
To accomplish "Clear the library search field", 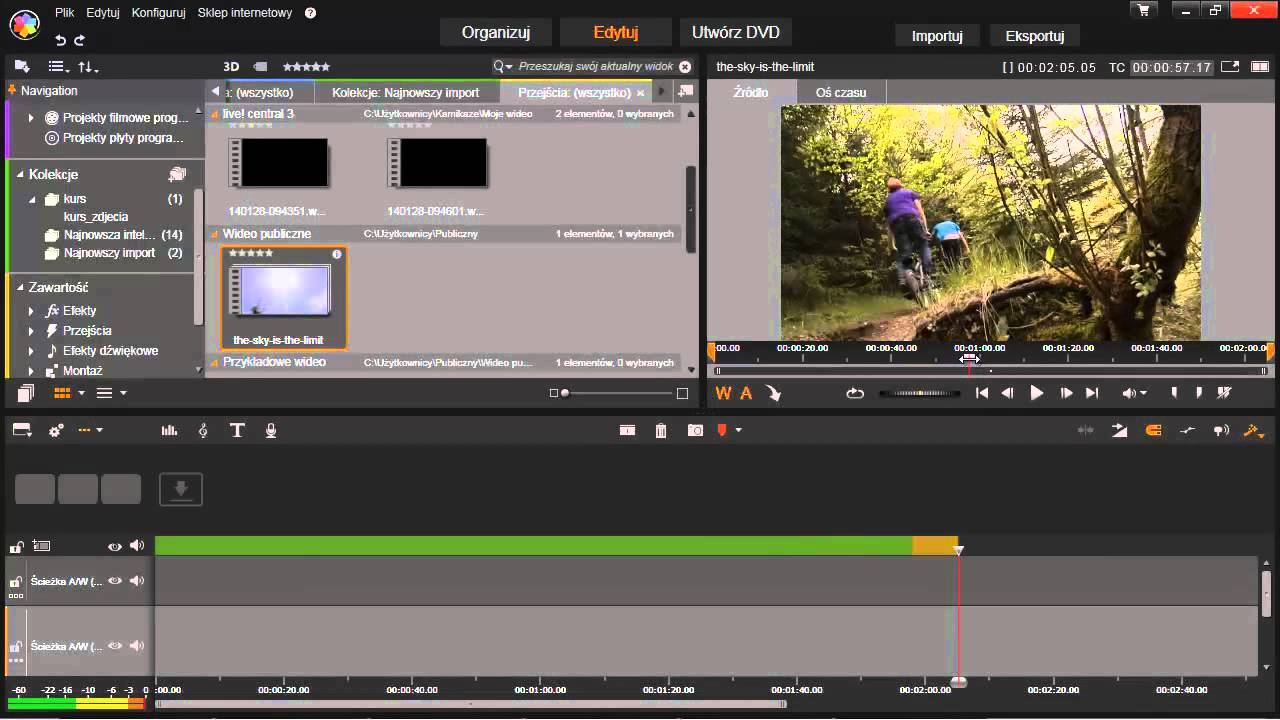I will point(685,66).
